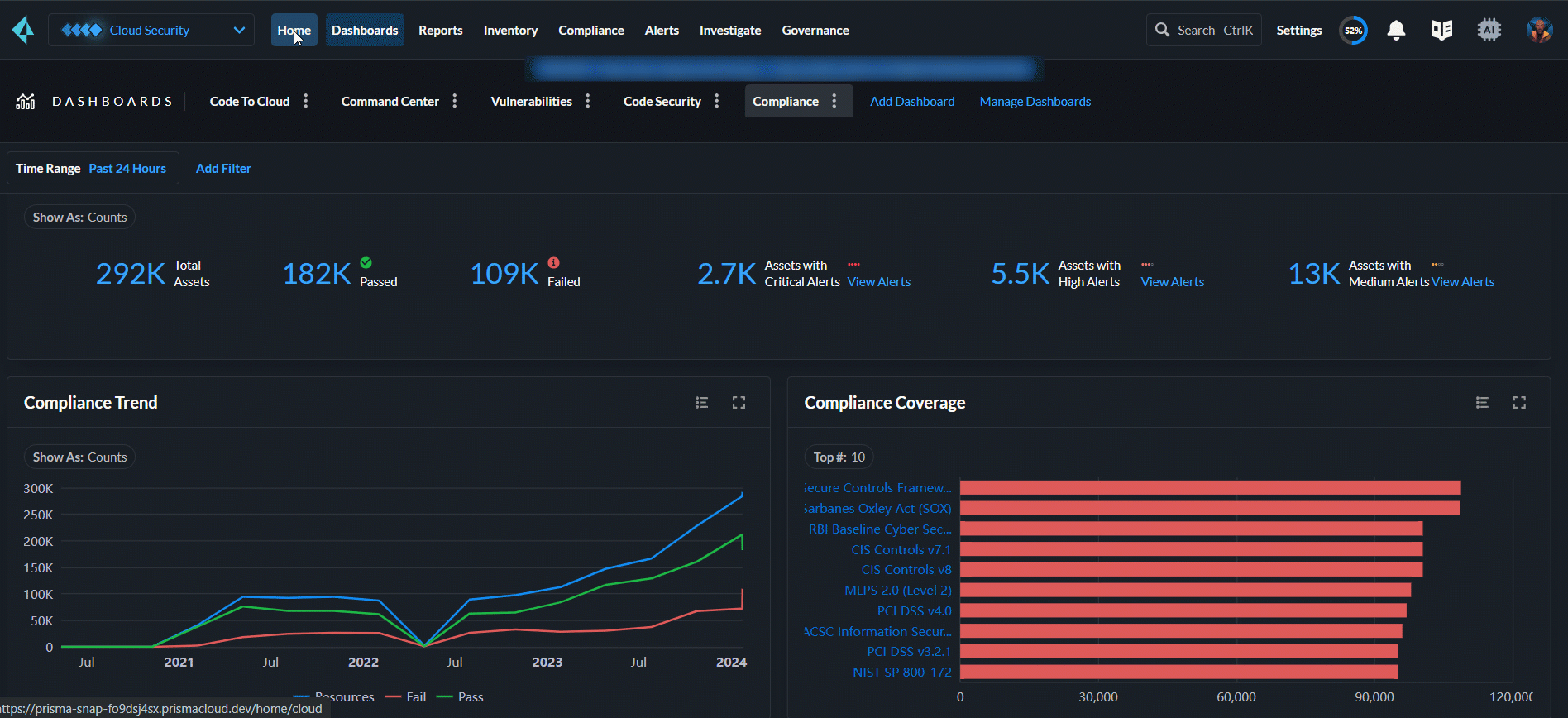This screenshot has height=718, width=1568.
Task: Click the PCI DSS v4.0 coverage bar
Action: [1183, 610]
